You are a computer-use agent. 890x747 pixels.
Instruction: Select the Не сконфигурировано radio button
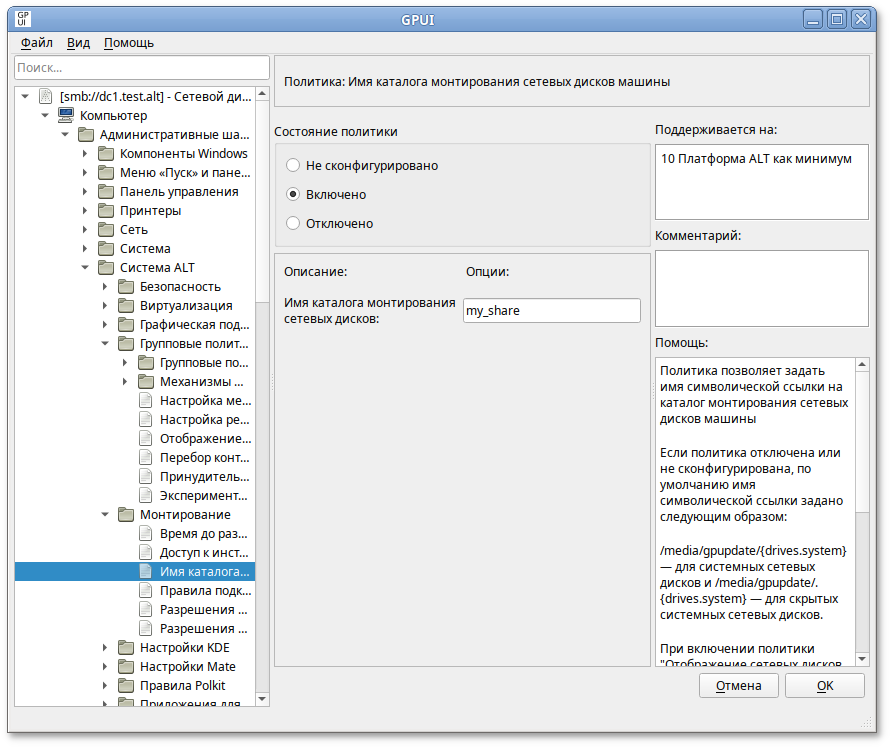(293, 166)
